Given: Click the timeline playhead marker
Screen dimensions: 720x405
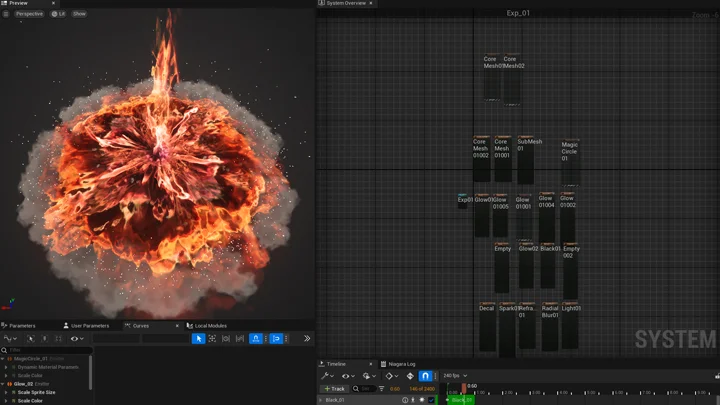Looking at the screenshot, I should 464,388.
